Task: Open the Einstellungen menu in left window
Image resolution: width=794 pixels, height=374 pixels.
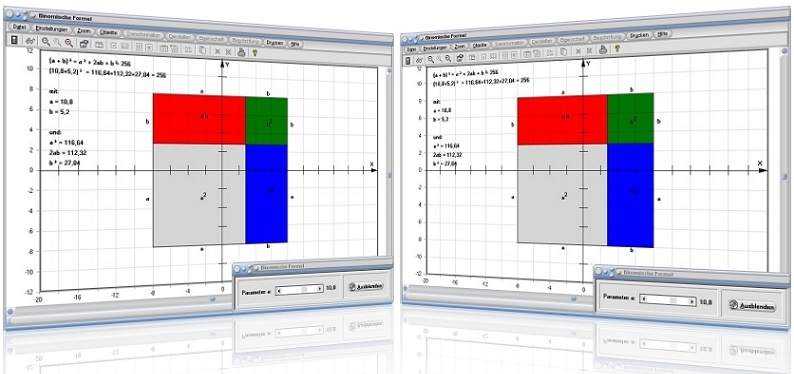Action: coord(52,29)
